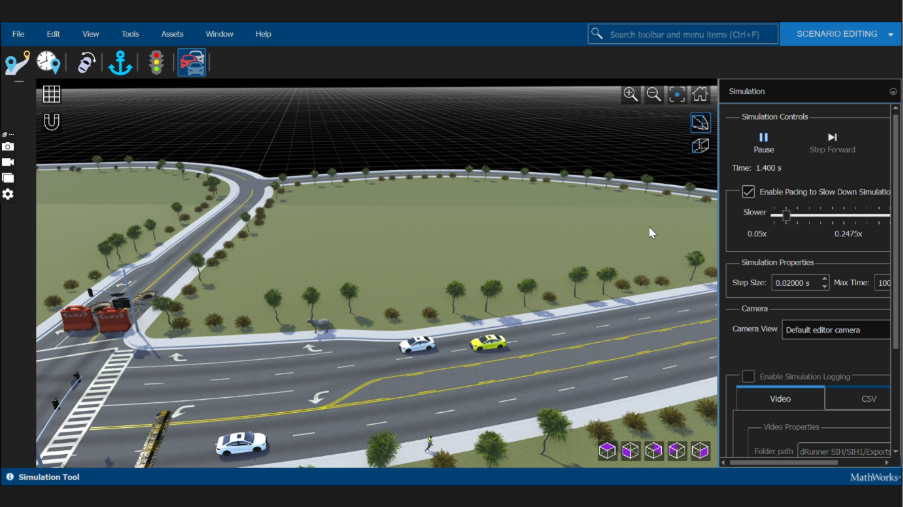Click the search toolbar and menu items field

coord(683,34)
